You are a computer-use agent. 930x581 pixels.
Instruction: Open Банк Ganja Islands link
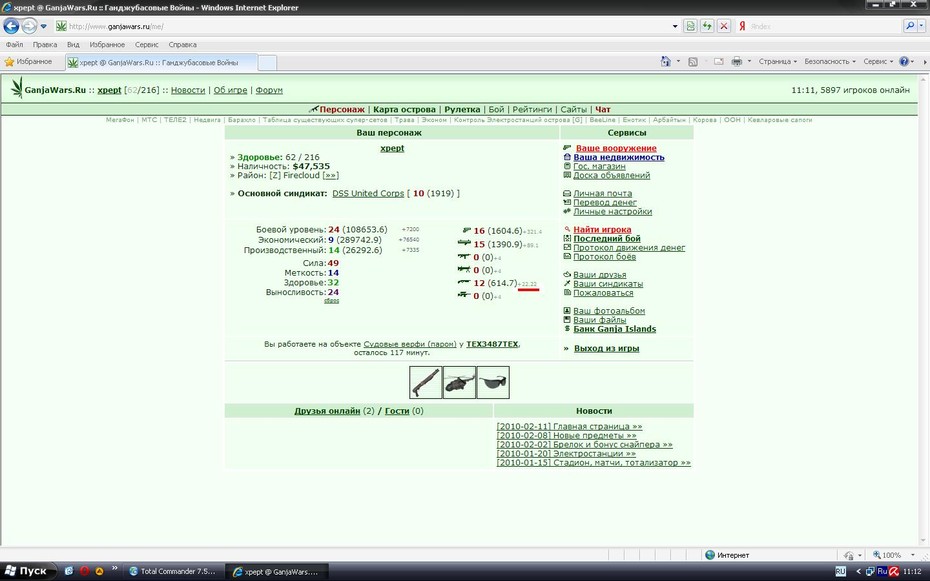(614, 328)
